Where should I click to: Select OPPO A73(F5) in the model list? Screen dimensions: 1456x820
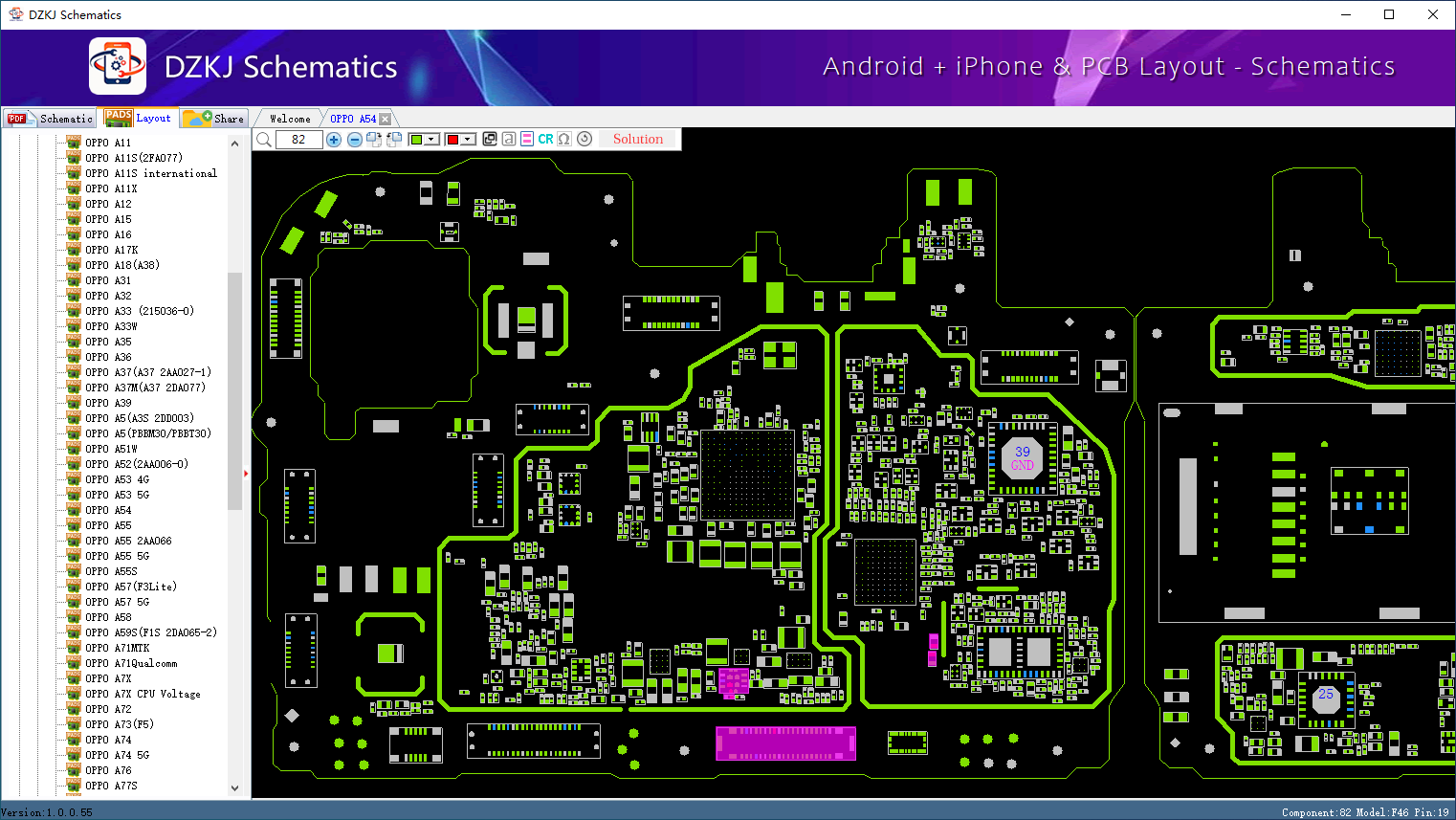(120, 724)
